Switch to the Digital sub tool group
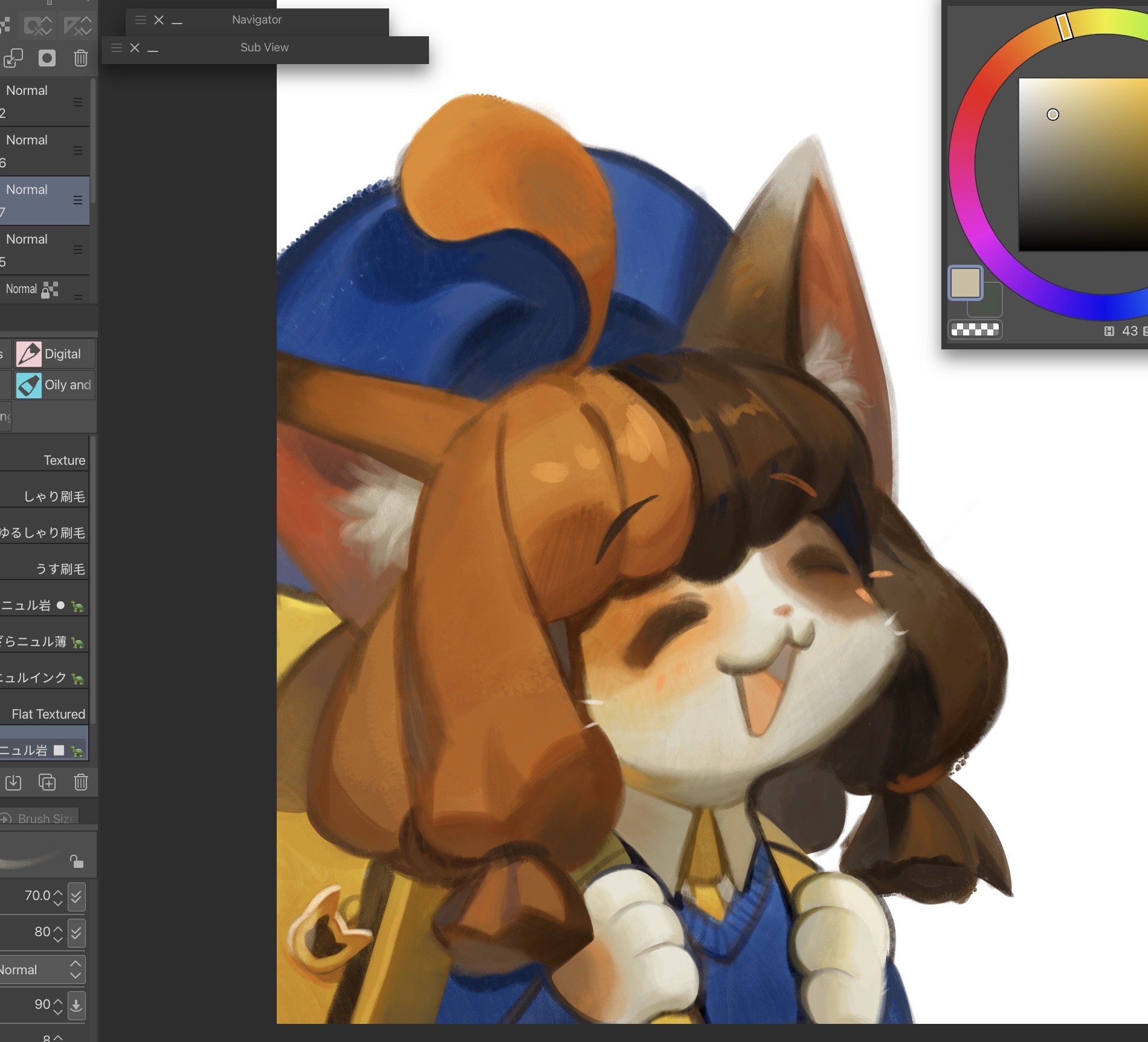This screenshot has height=1042, width=1148. coord(54,354)
